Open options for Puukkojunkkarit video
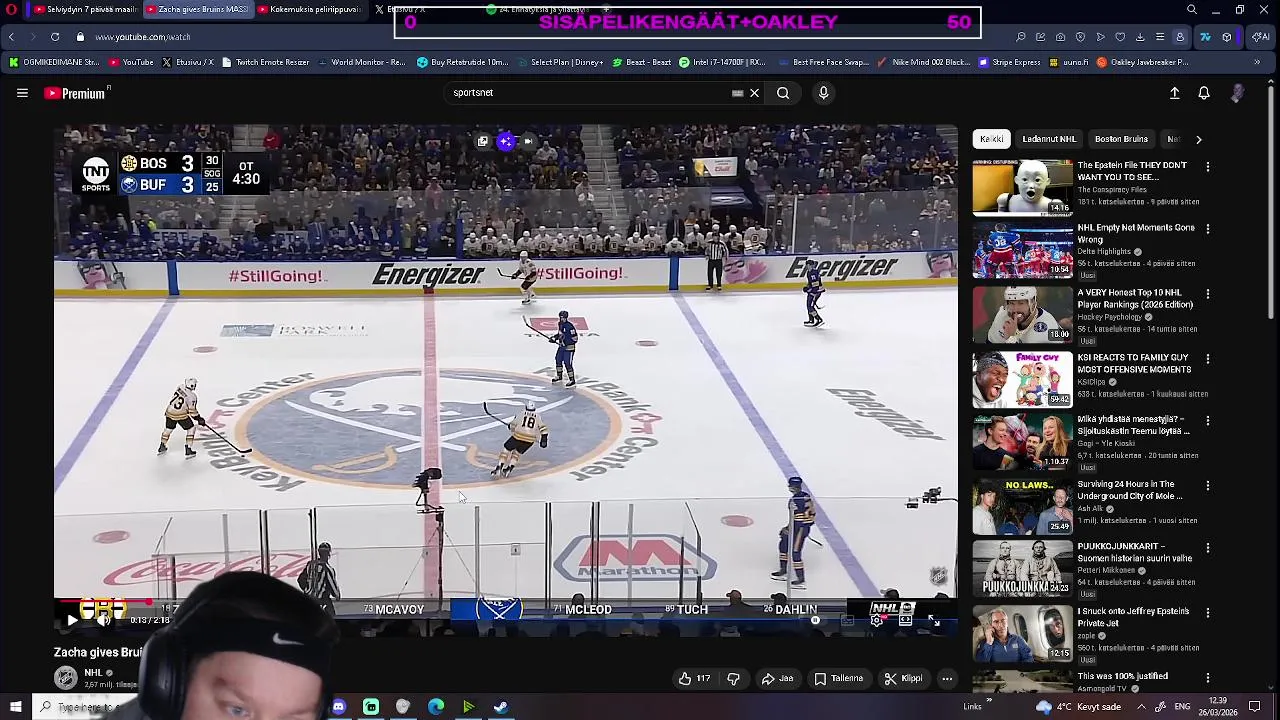The image size is (1280, 720). coord(1207,549)
